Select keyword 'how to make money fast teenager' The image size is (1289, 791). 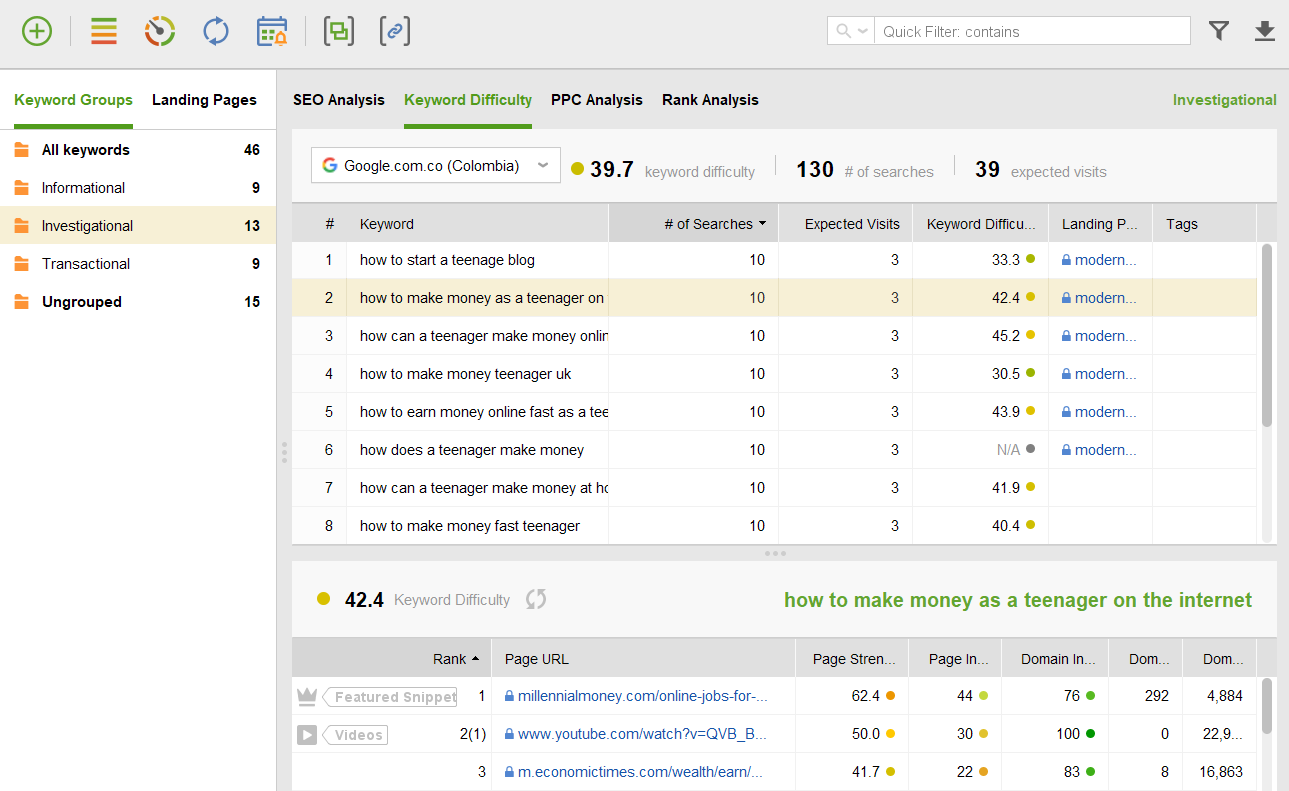coord(470,526)
